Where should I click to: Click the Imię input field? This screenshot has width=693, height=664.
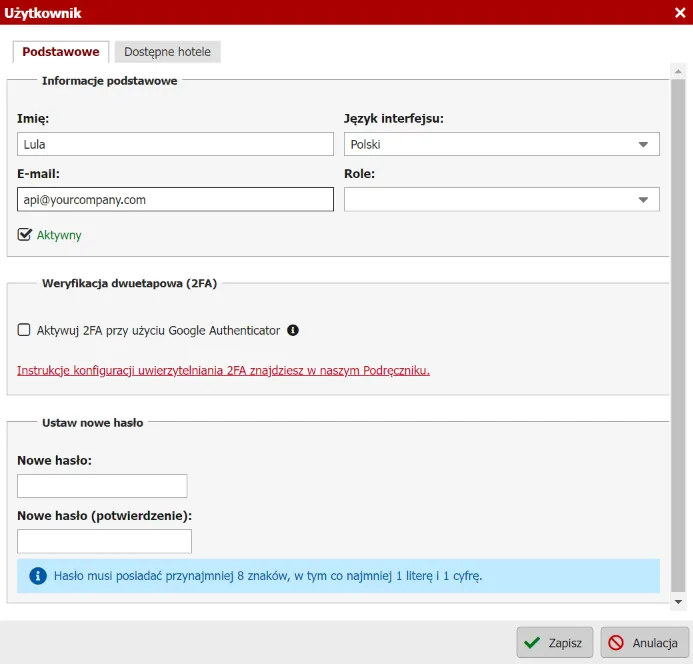point(175,144)
